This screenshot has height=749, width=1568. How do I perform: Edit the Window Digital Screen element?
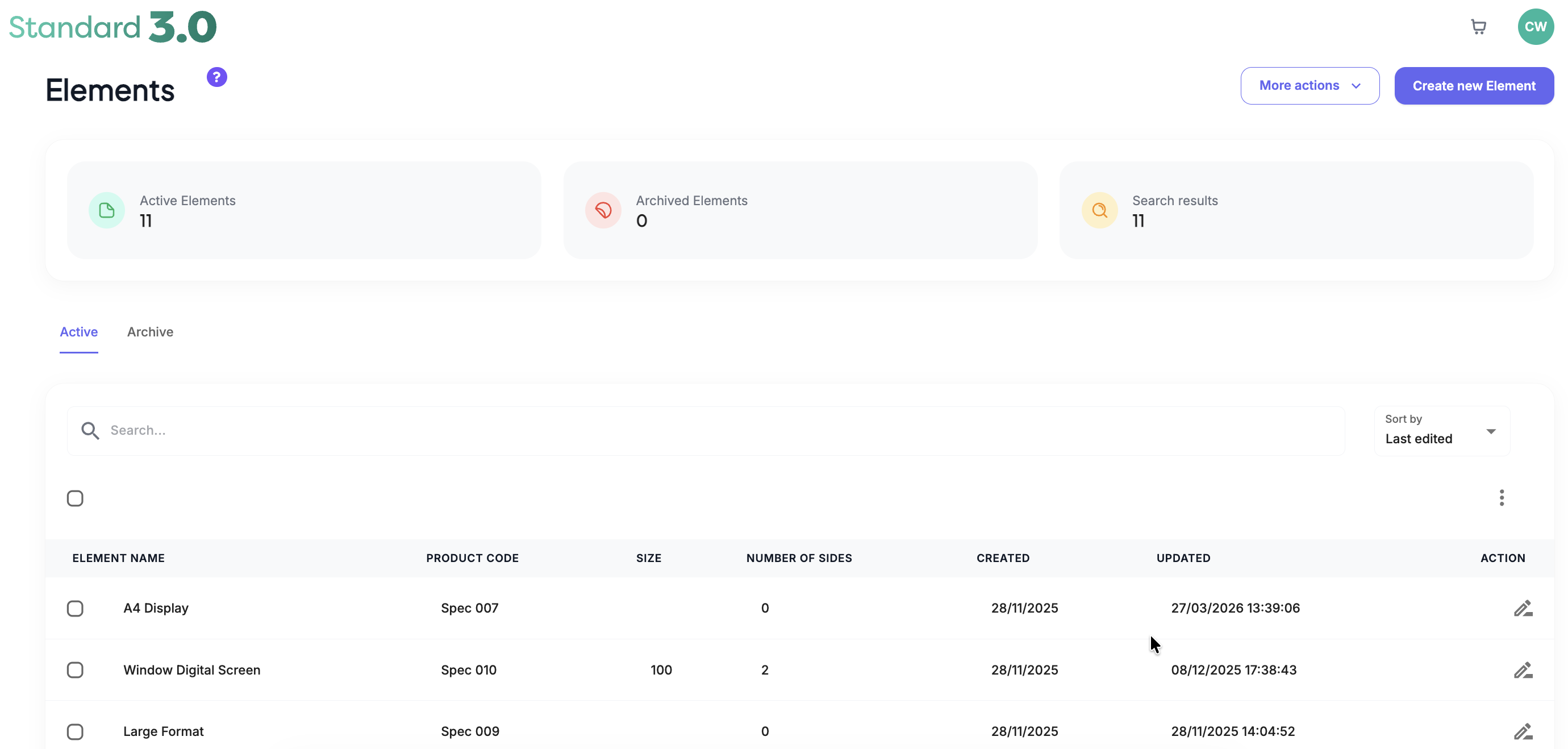1523,670
